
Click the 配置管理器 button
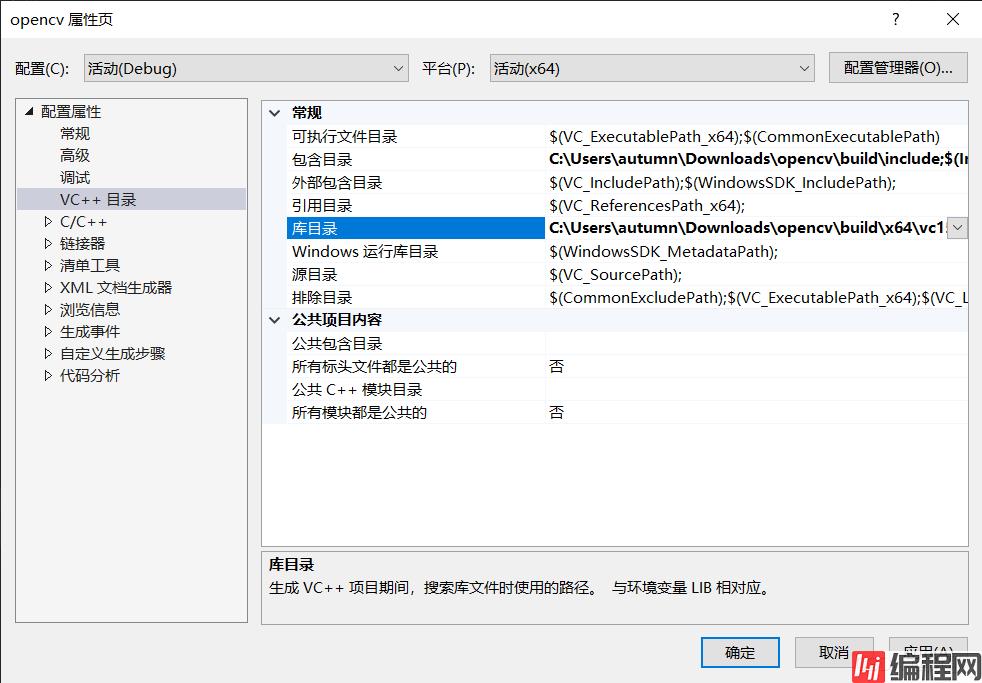pos(897,68)
